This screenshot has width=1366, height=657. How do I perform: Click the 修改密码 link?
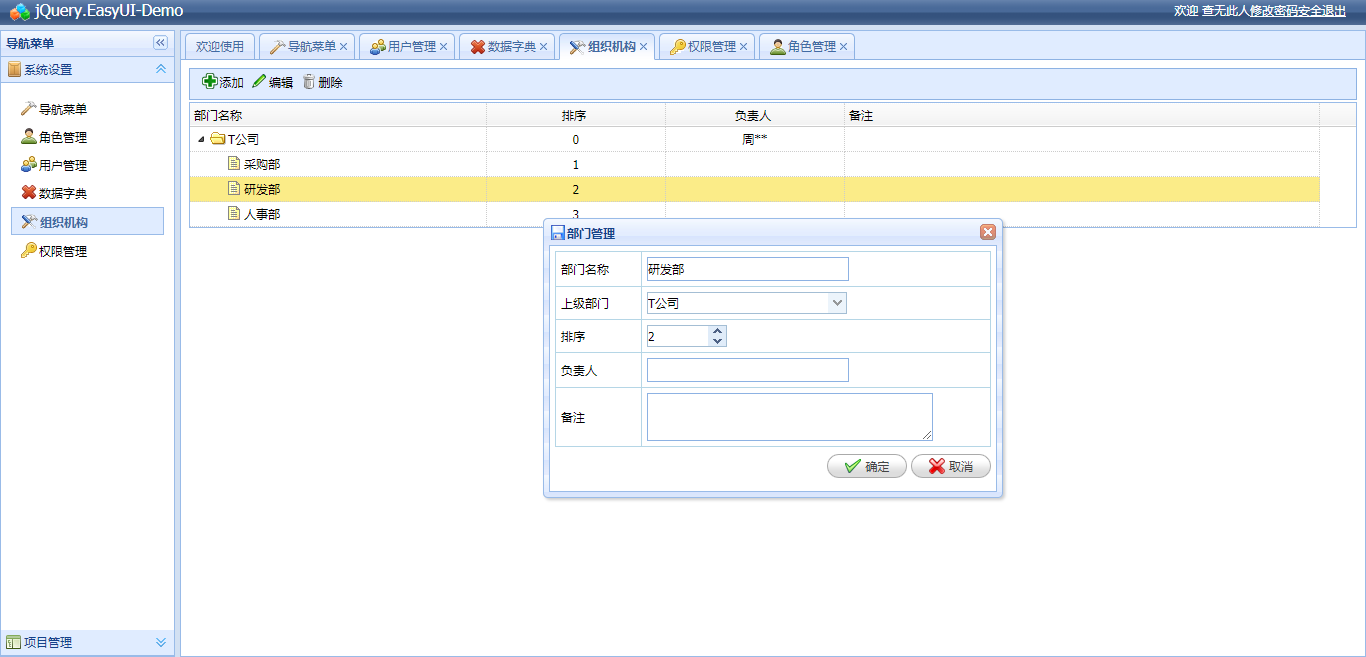pyautogui.click(x=1274, y=10)
